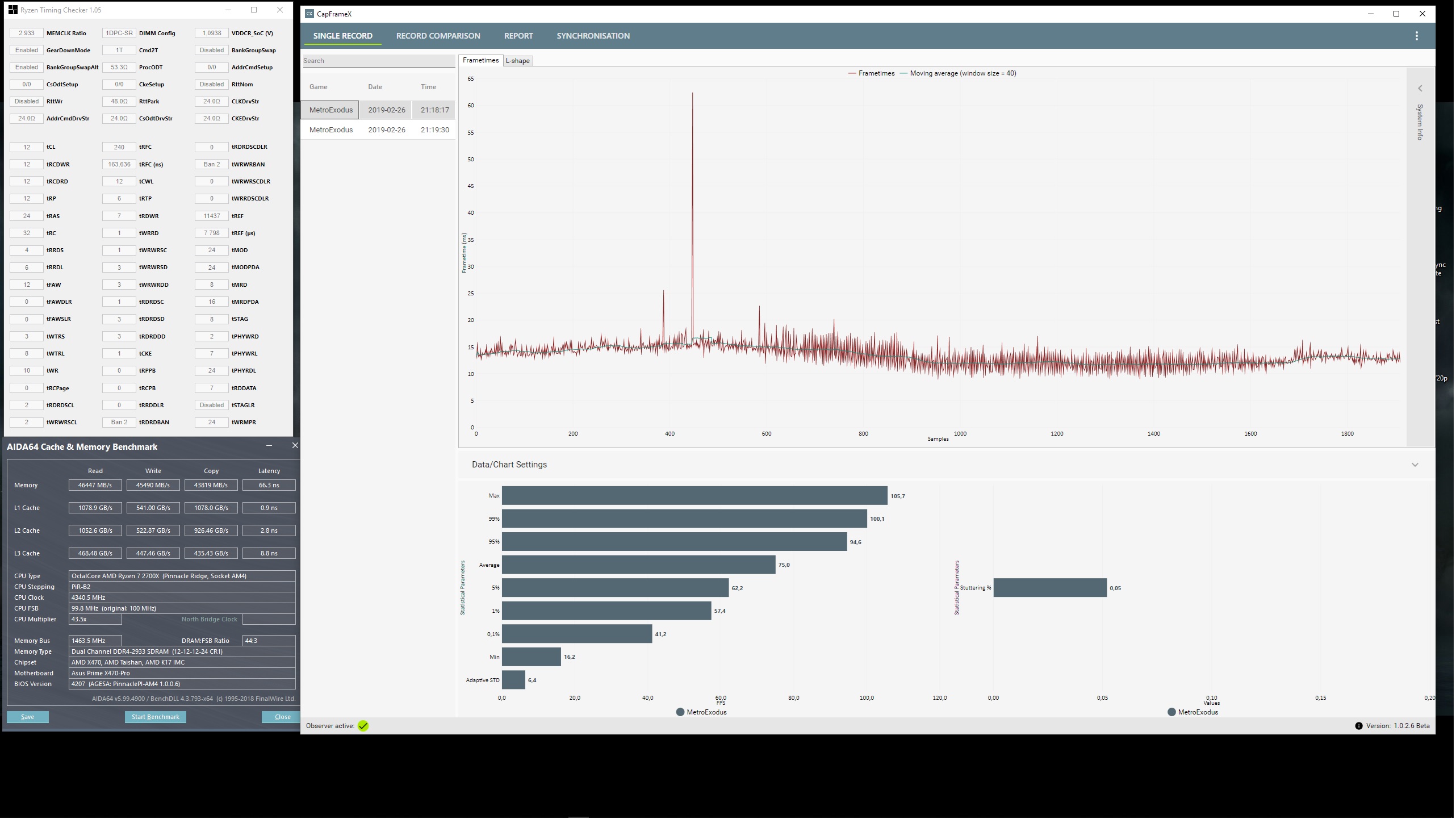Screen dimensions: 1456x819
Task: Click the Save button in AIDA64
Action: point(28,717)
